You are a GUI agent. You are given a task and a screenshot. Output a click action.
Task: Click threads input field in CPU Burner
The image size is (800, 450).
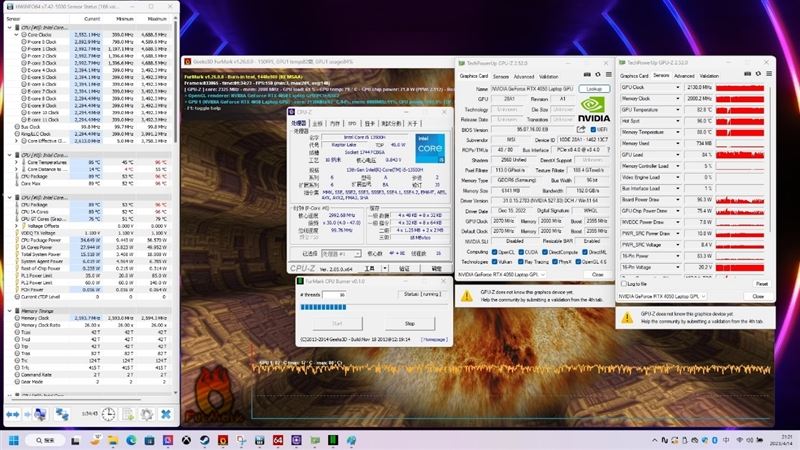tap(335, 294)
